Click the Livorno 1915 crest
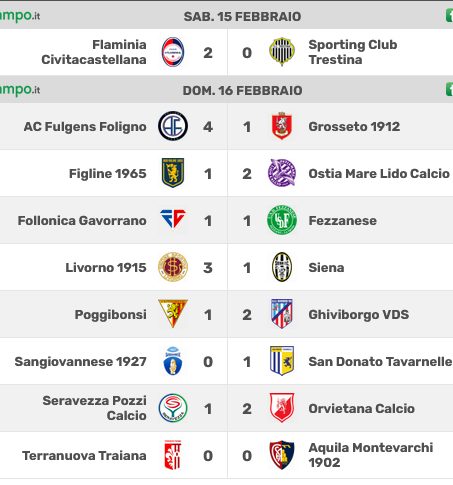 (x=173, y=267)
